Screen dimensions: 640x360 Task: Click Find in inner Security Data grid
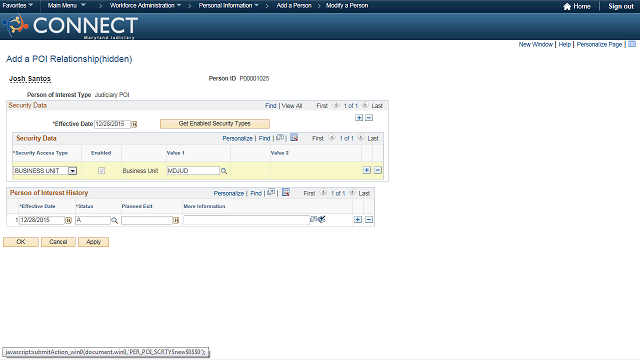click(x=264, y=138)
